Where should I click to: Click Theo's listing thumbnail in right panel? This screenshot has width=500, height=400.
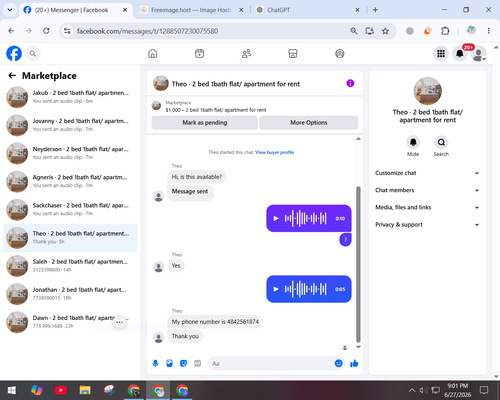click(x=428, y=91)
